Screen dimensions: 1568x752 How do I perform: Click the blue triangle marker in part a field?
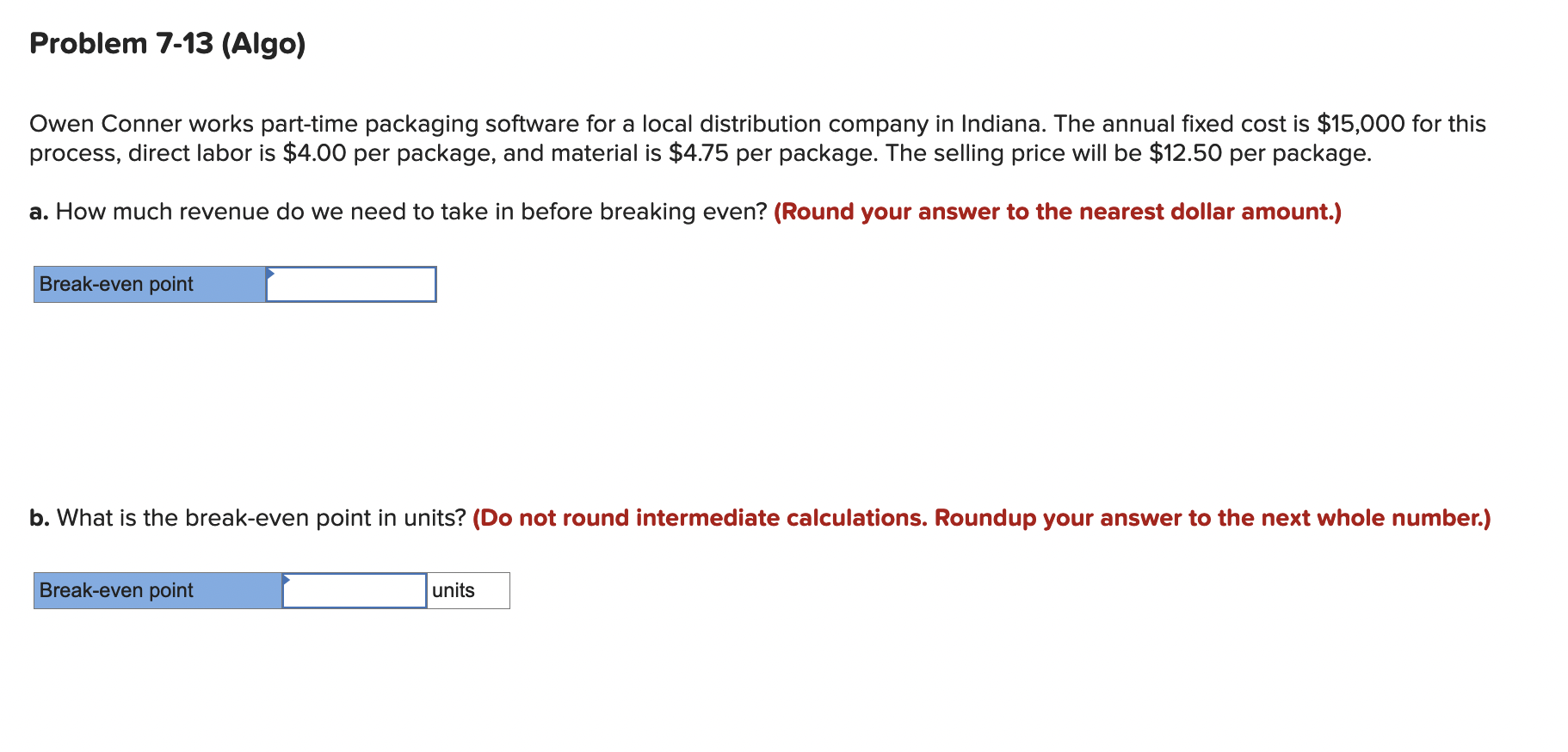(270, 274)
